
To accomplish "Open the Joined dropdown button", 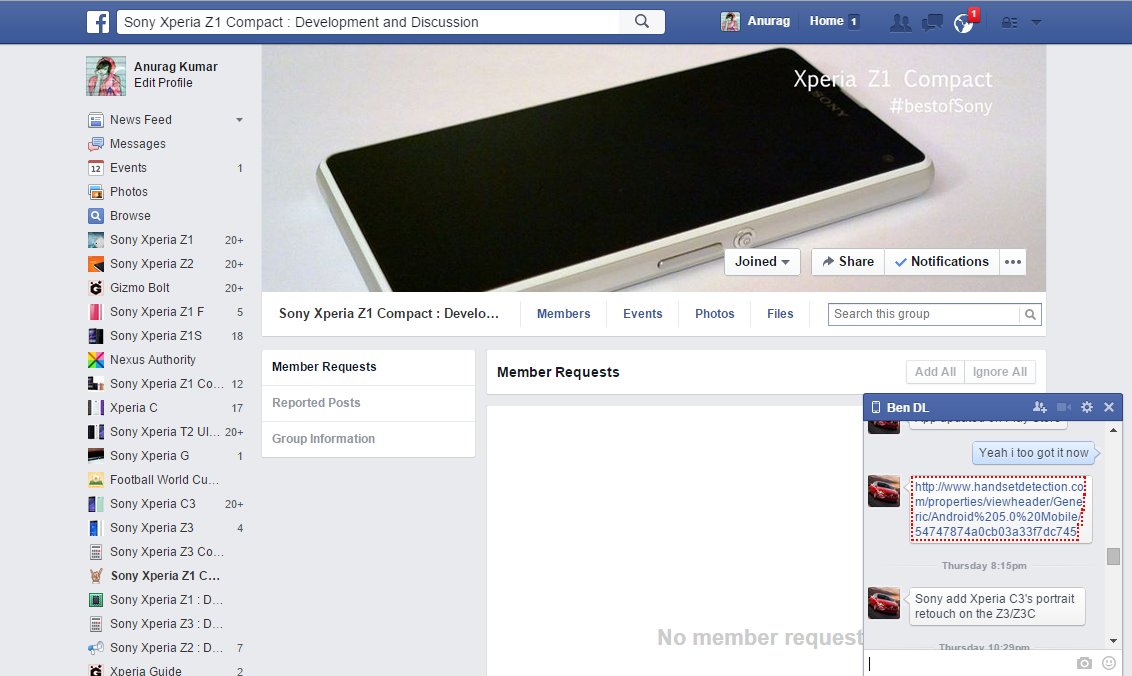I will click(x=762, y=261).
